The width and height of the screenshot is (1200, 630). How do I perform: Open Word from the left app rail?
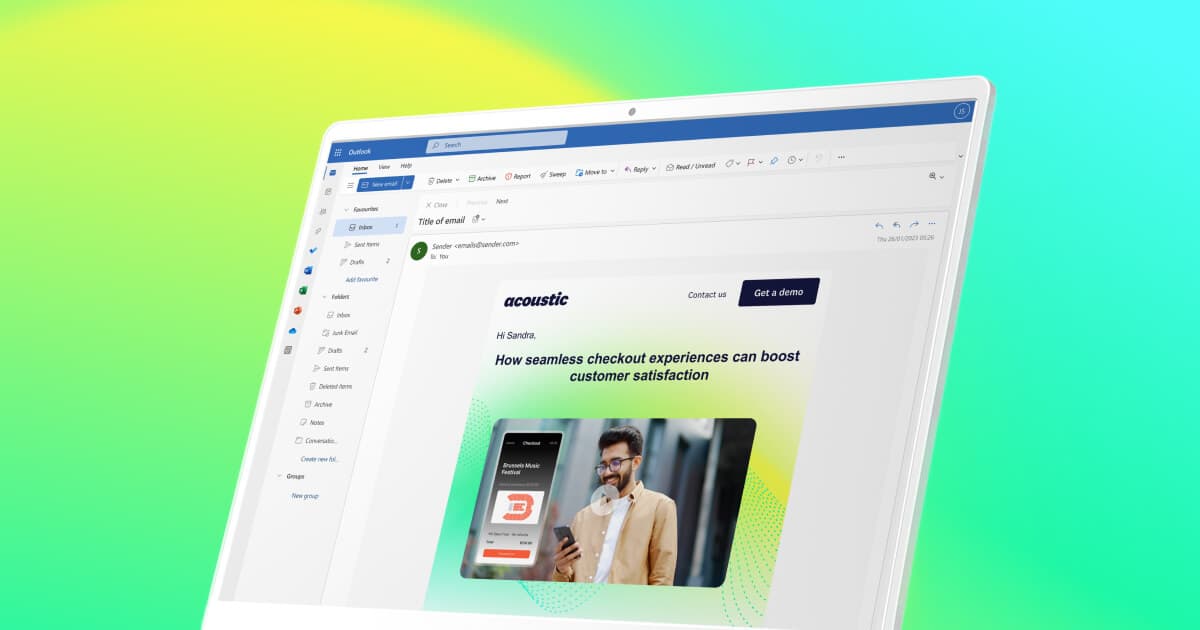(308, 271)
